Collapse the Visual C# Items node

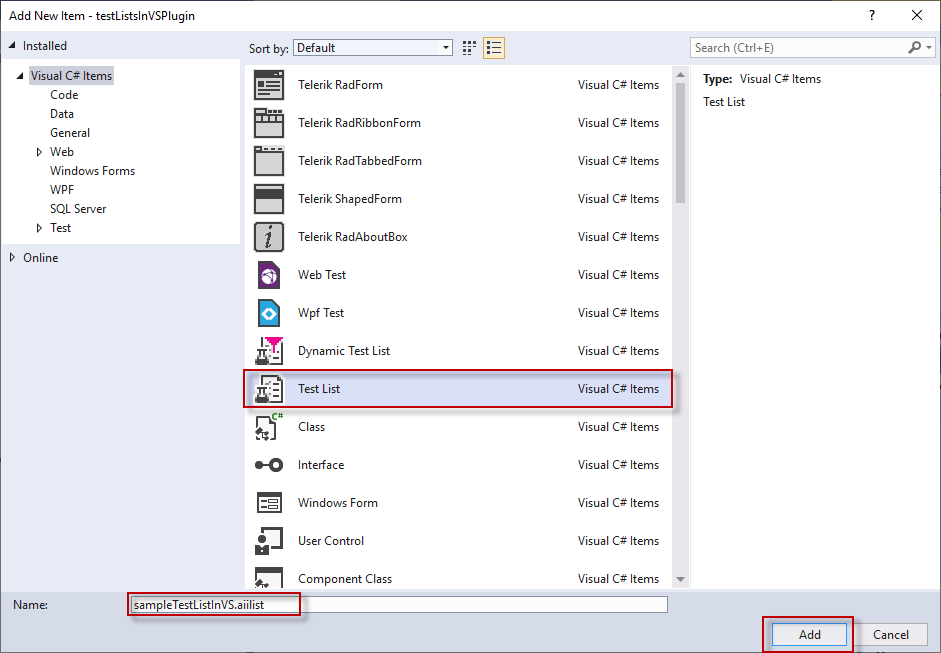[20, 76]
